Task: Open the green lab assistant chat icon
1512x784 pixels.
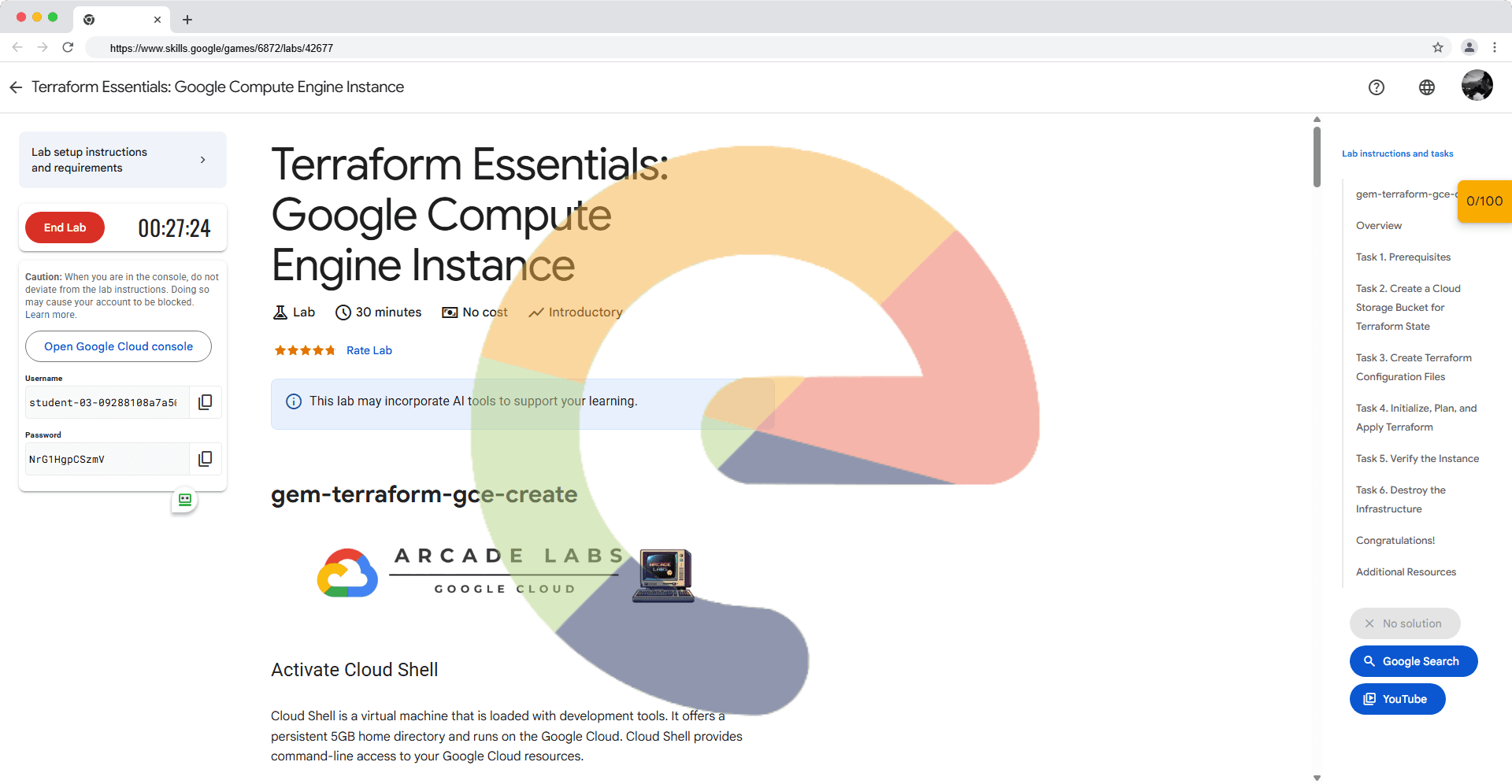Action: (185, 500)
